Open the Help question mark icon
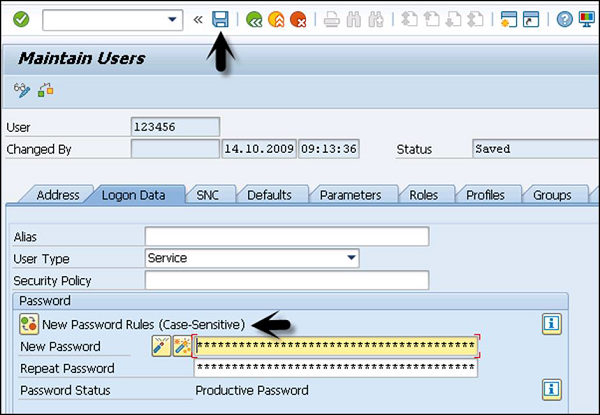 [x=564, y=20]
